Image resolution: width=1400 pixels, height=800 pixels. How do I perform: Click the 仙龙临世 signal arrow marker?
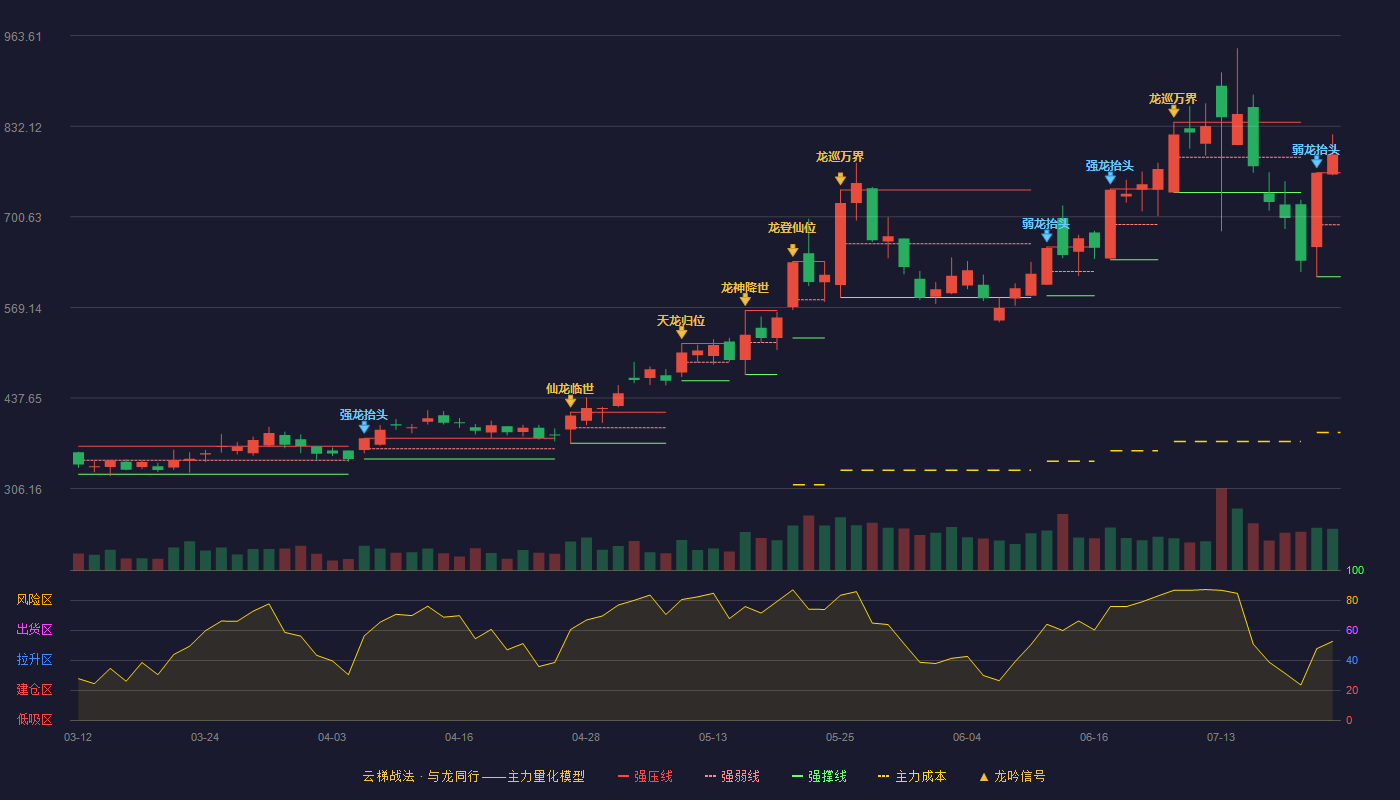[x=570, y=401]
